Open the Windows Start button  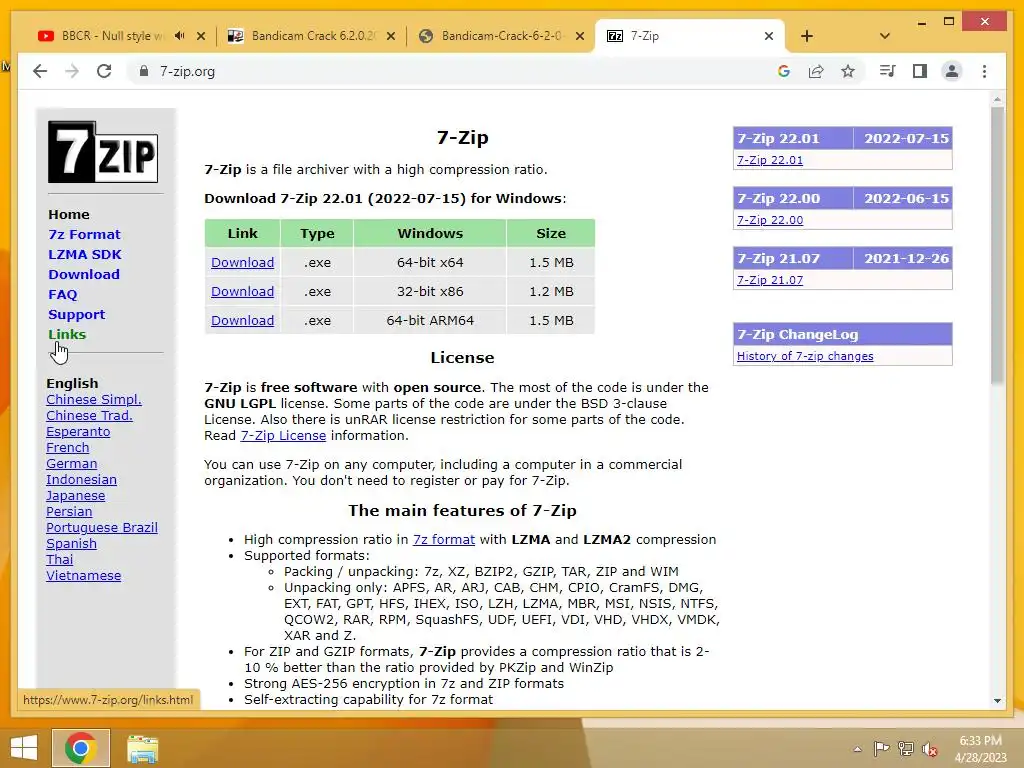(x=24, y=748)
